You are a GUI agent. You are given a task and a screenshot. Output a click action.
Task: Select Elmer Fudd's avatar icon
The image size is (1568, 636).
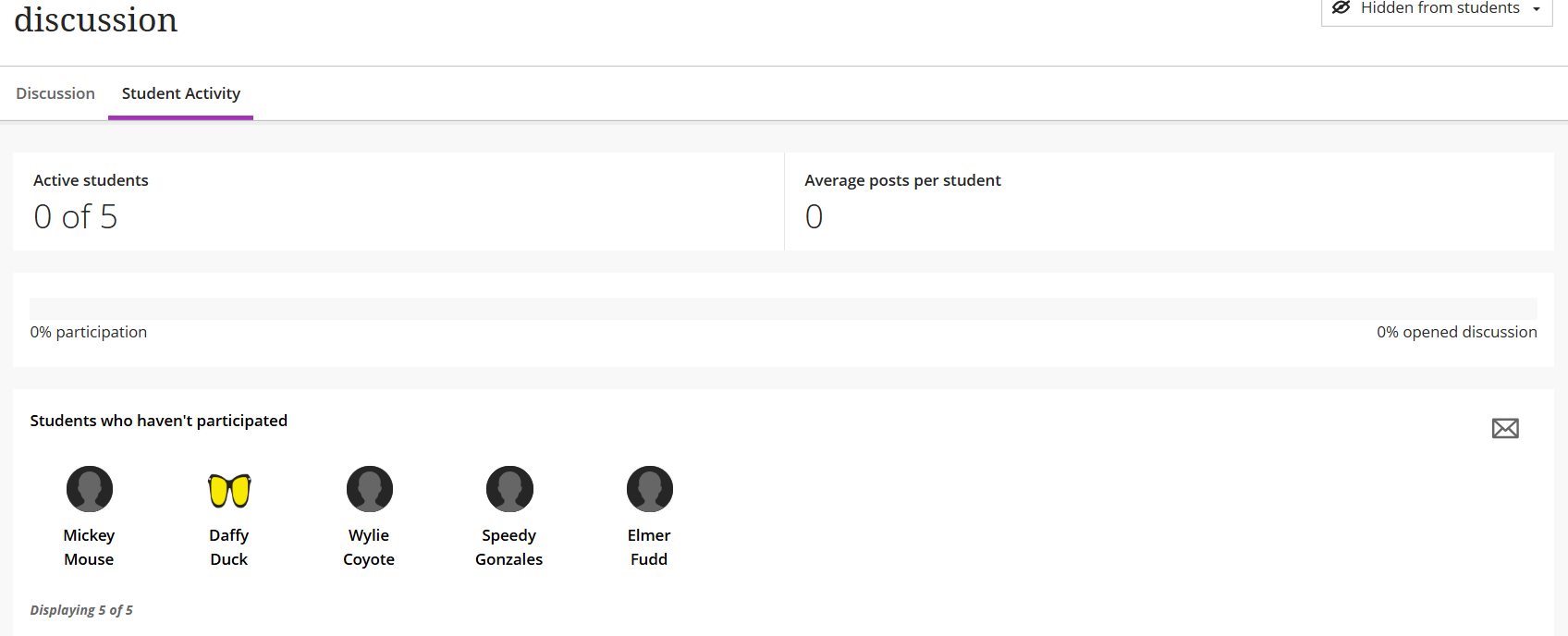point(649,488)
